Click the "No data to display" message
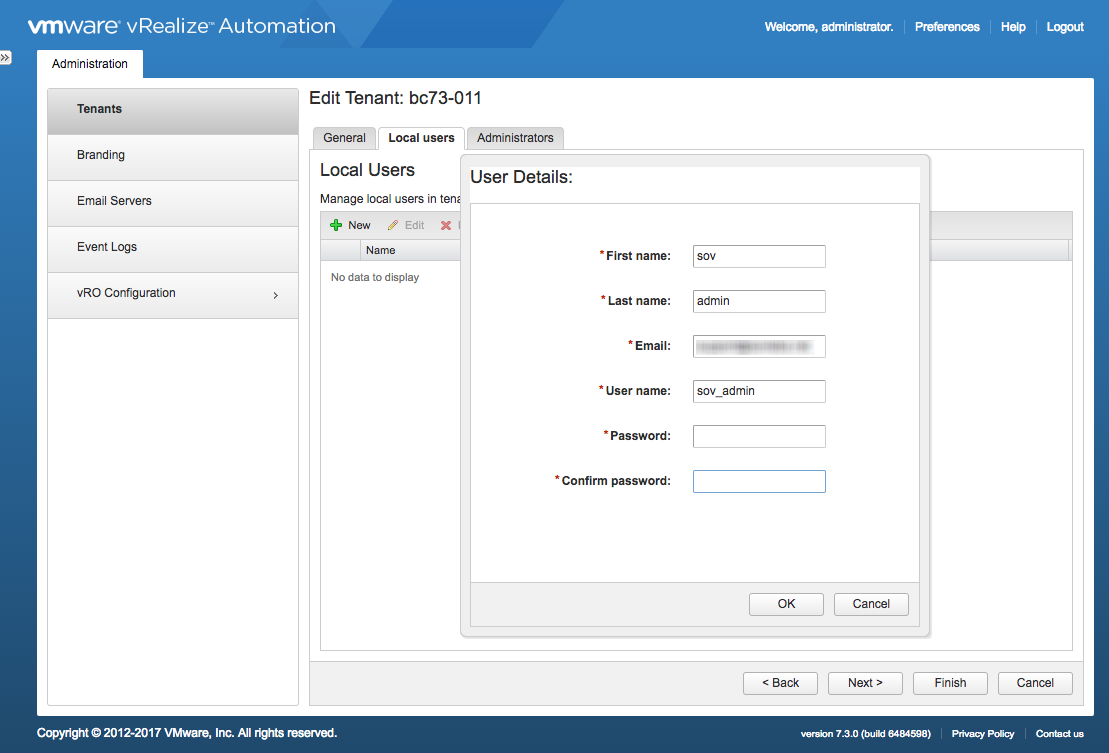Screen dimensions: 1109x753 375,277
